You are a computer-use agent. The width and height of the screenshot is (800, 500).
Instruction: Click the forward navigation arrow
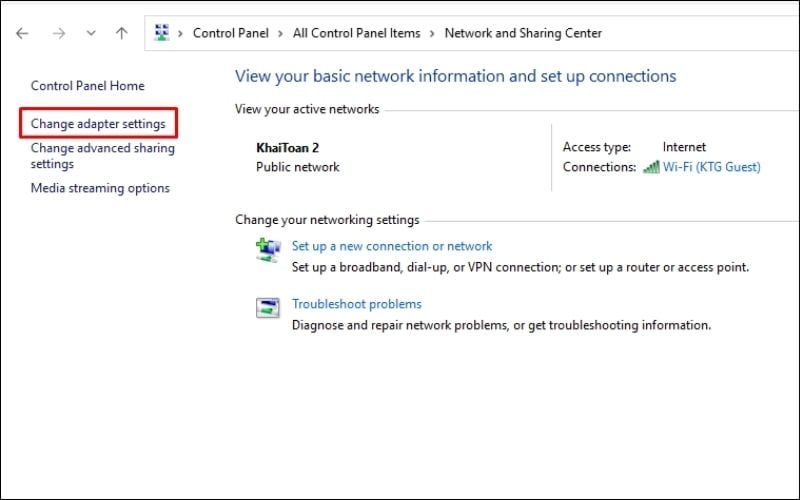(x=59, y=34)
